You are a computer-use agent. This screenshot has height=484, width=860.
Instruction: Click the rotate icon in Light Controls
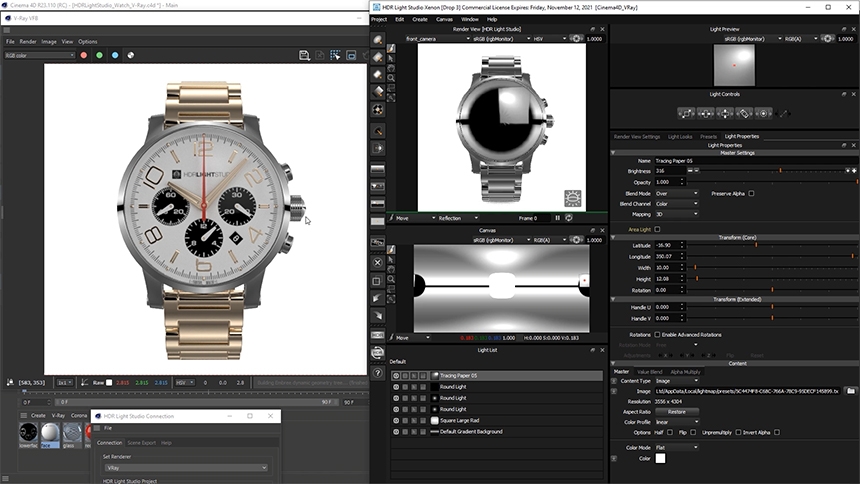[744, 114]
